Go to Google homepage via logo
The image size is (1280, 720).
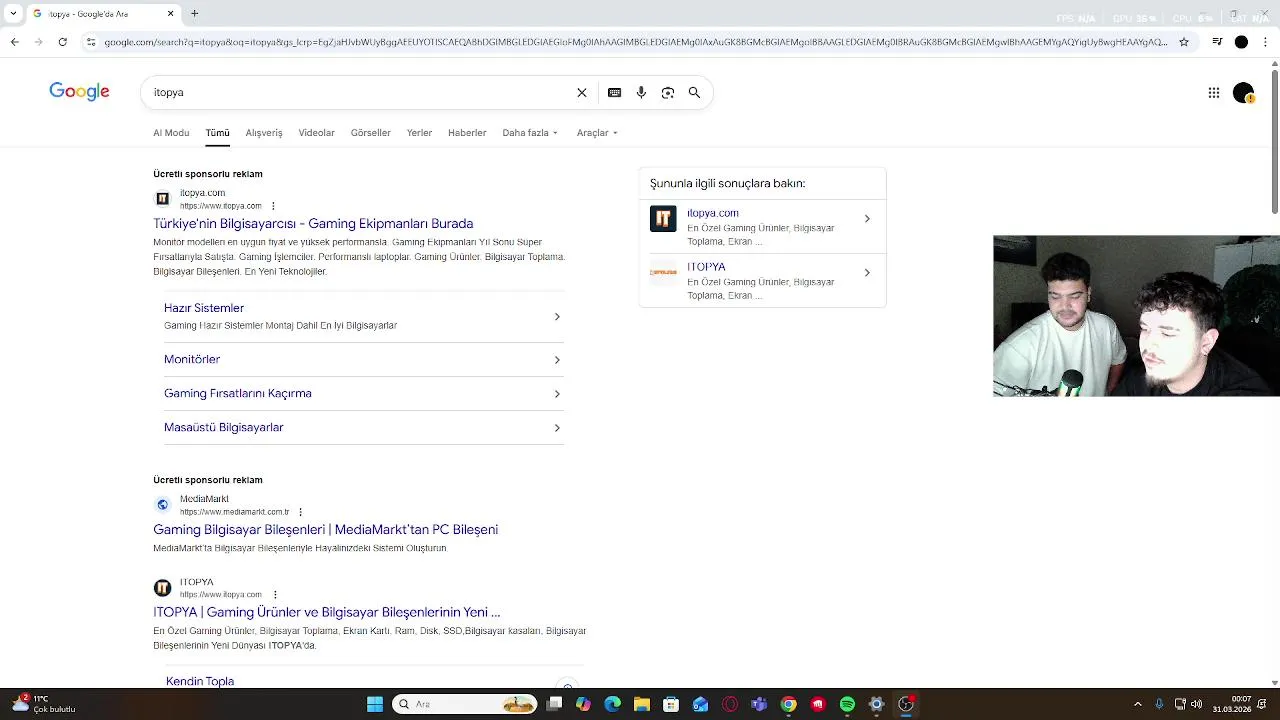(79, 92)
